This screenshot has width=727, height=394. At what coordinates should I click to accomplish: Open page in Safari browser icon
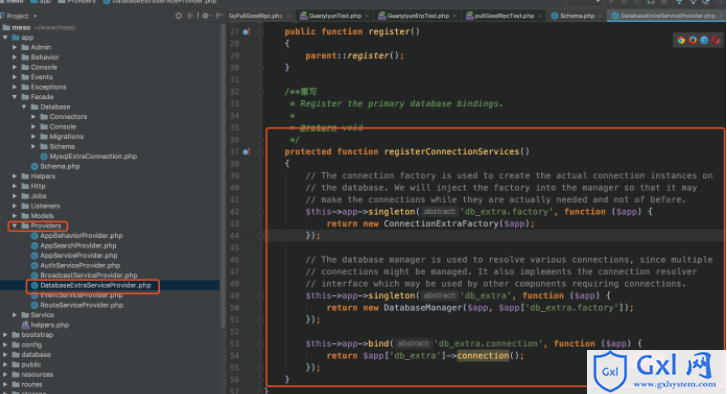(x=704, y=40)
